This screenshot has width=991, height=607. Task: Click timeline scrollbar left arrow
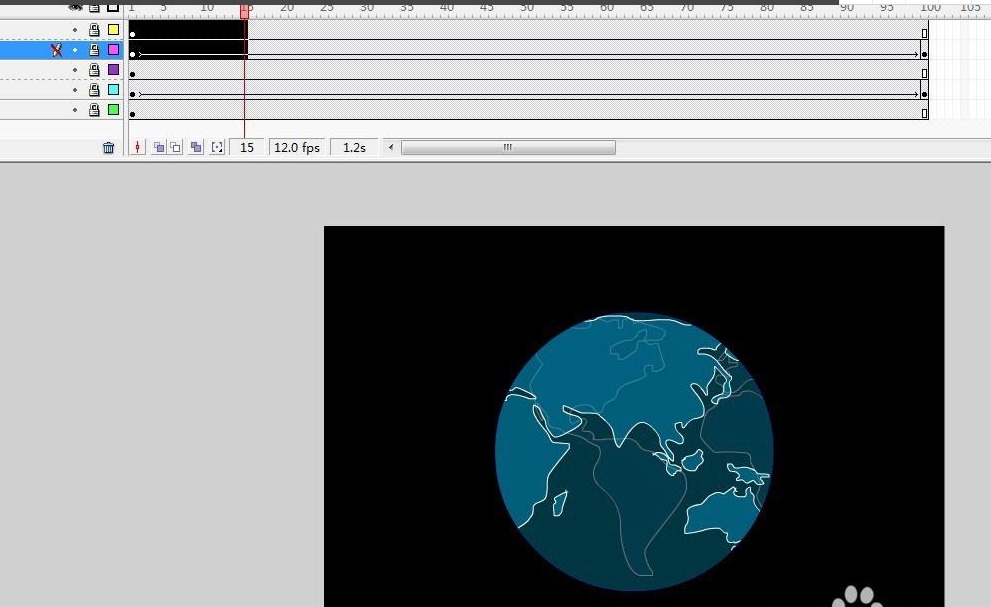391,148
